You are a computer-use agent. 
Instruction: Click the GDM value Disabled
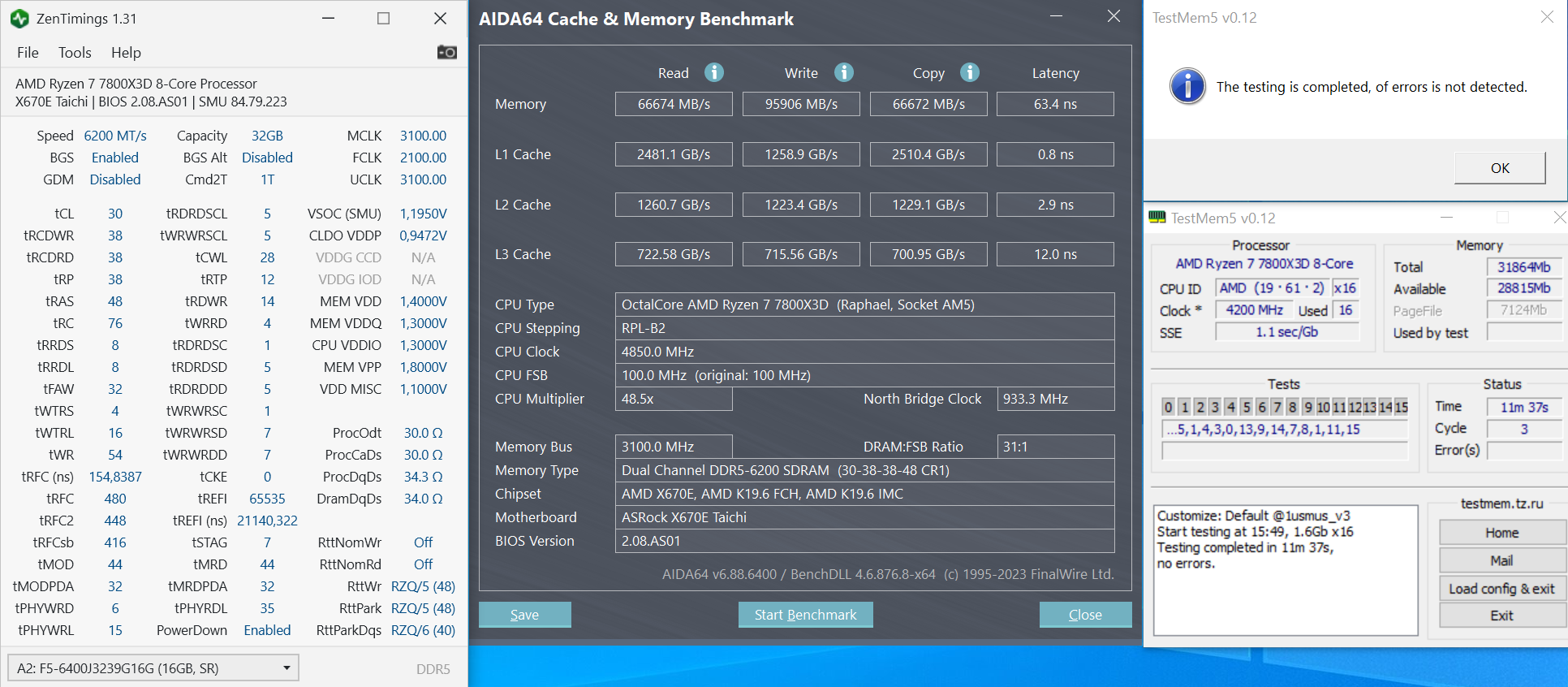click(115, 179)
